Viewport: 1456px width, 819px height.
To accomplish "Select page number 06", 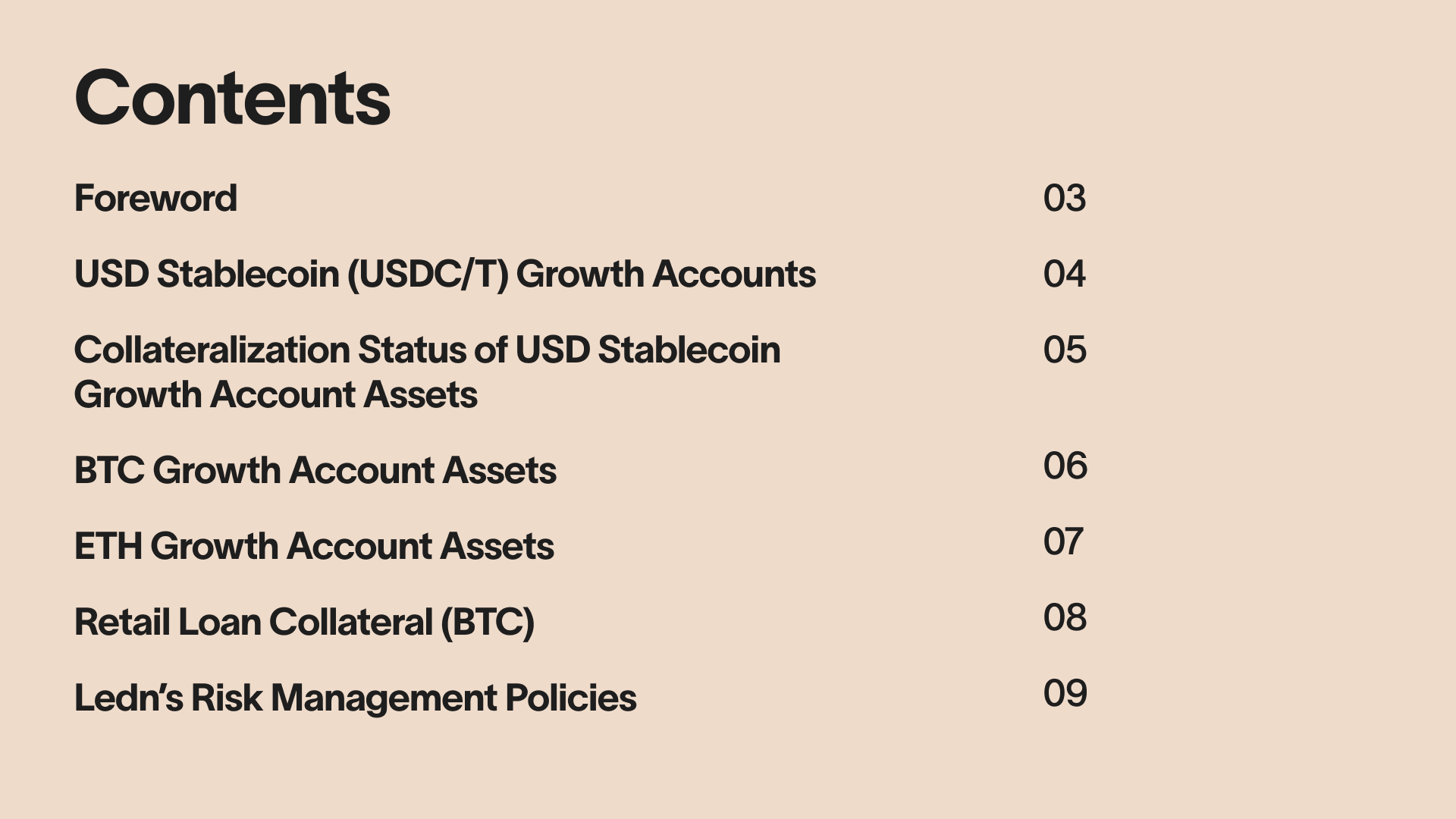I will pyautogui.click(x=1065, y=466).
